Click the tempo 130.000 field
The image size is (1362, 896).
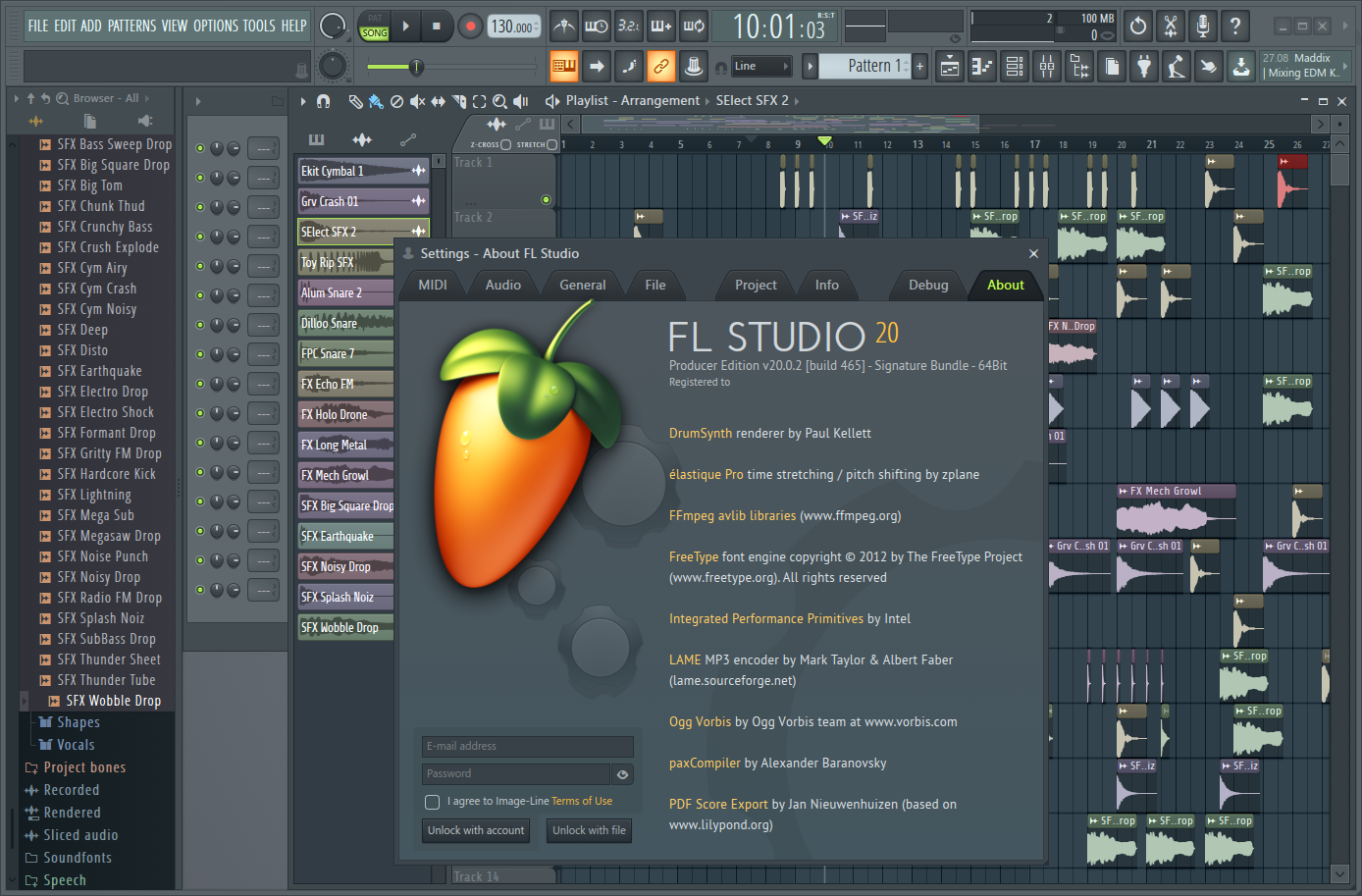coord(513,26)
